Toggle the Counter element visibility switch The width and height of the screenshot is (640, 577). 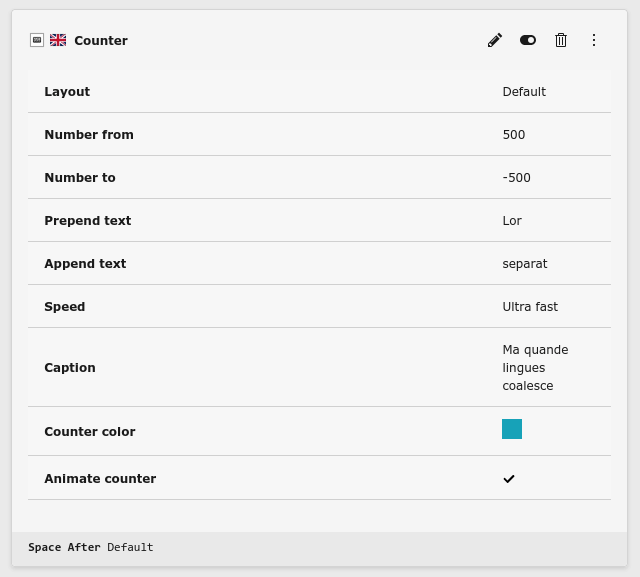(x=528, y=40)
